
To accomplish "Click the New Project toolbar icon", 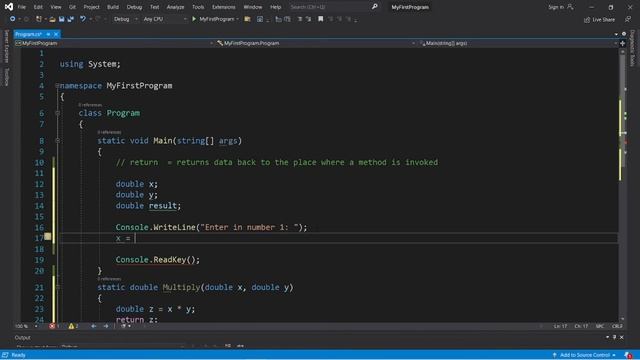I will [39, 19].
